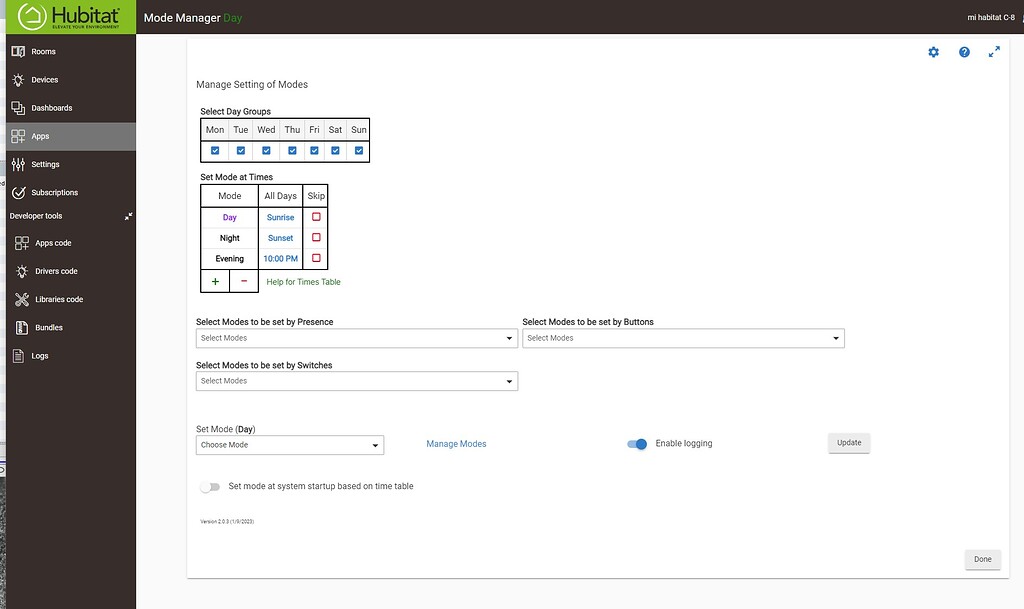The height and width of the screenshot is (609, 1024).
Task: Open the Modes by Presence dropdown
Action: click(356, 338)
